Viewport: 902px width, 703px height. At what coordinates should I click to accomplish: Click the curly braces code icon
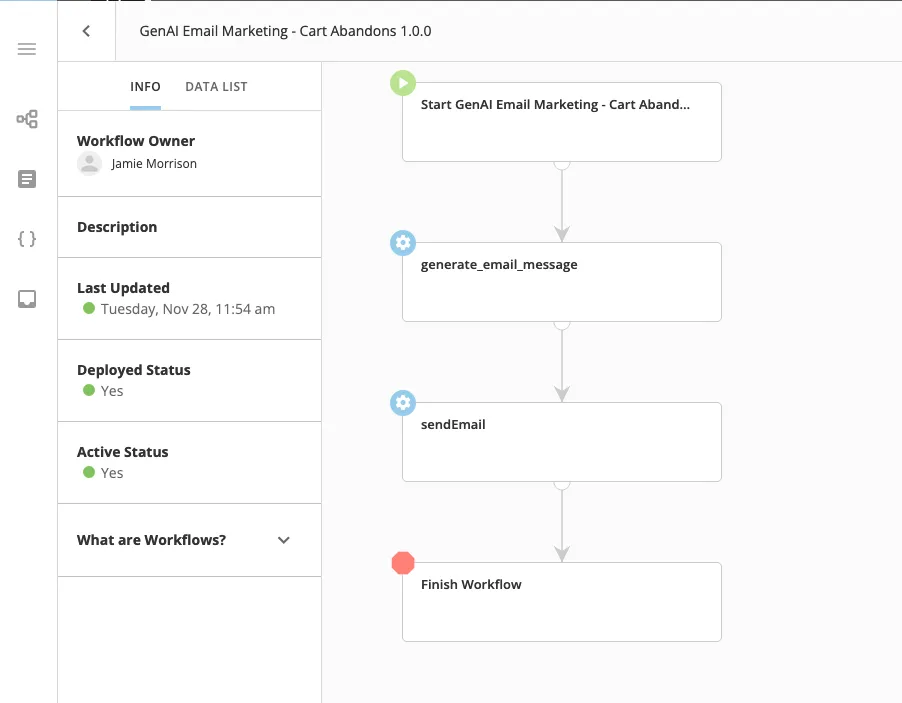(27, 239)
